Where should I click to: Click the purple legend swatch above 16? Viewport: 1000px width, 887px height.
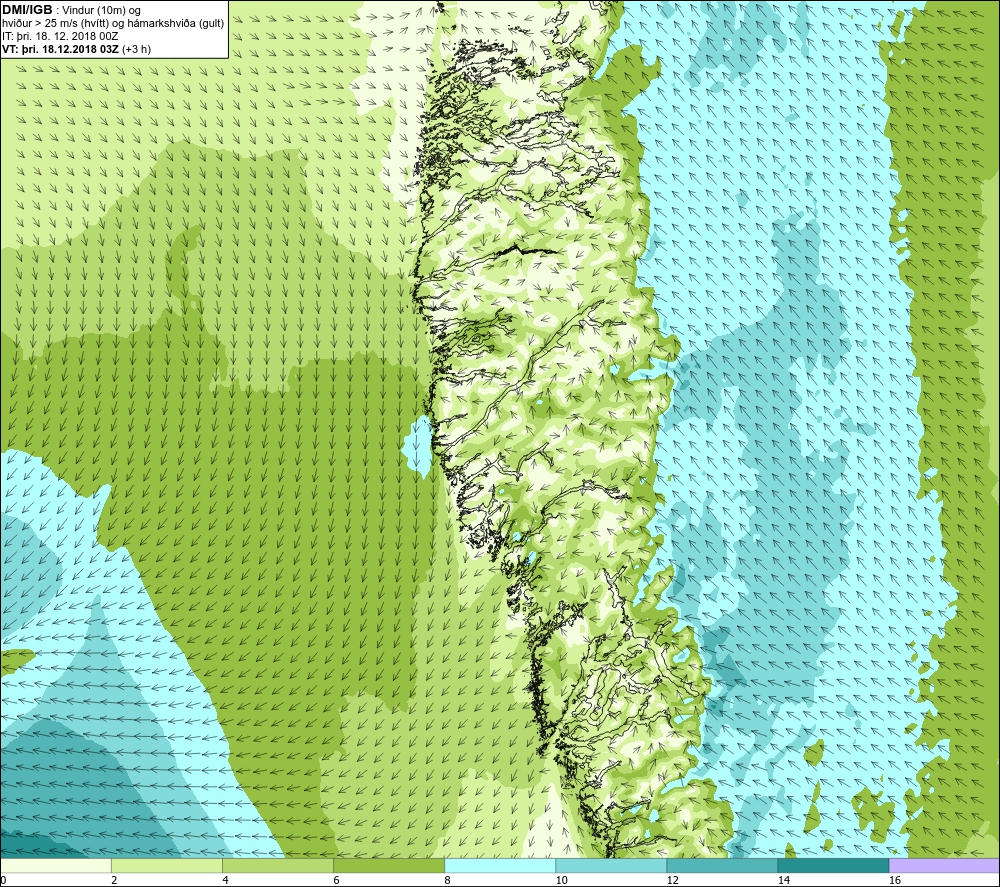(x=945, y=865)
